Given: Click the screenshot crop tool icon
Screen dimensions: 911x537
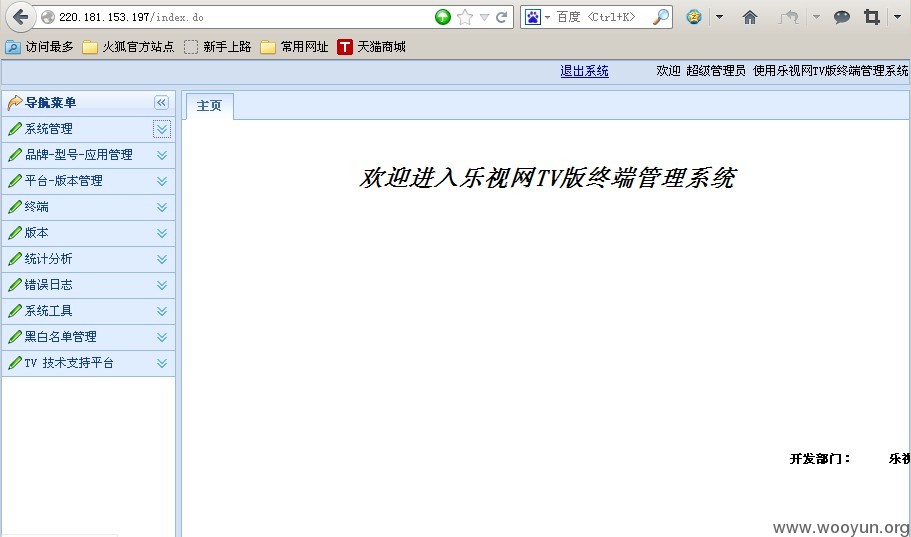Looking at the screenshot, I should tap(871, 17).
